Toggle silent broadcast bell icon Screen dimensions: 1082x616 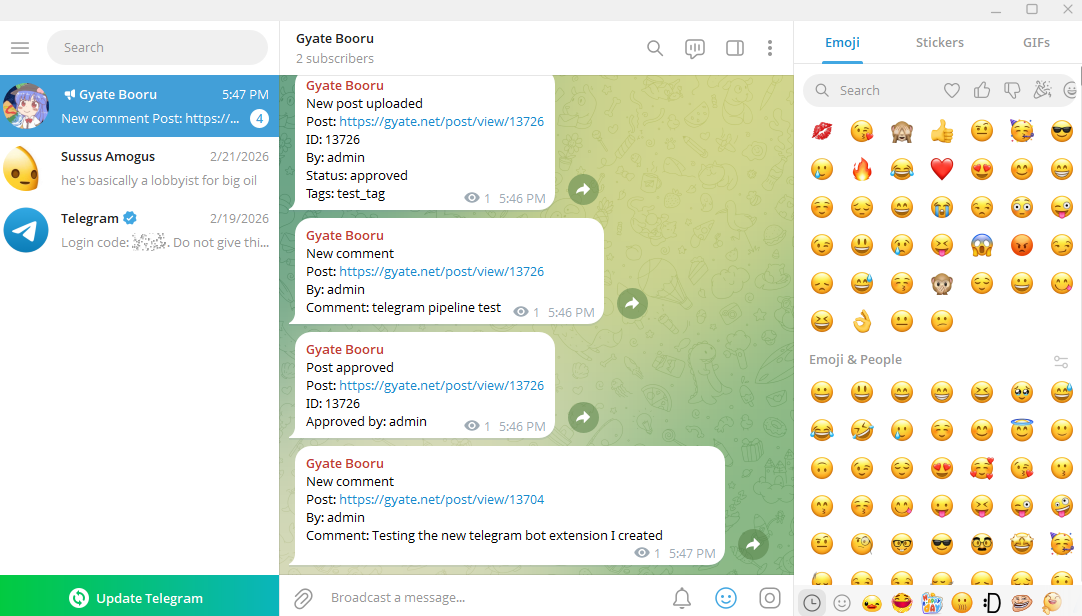682,598
